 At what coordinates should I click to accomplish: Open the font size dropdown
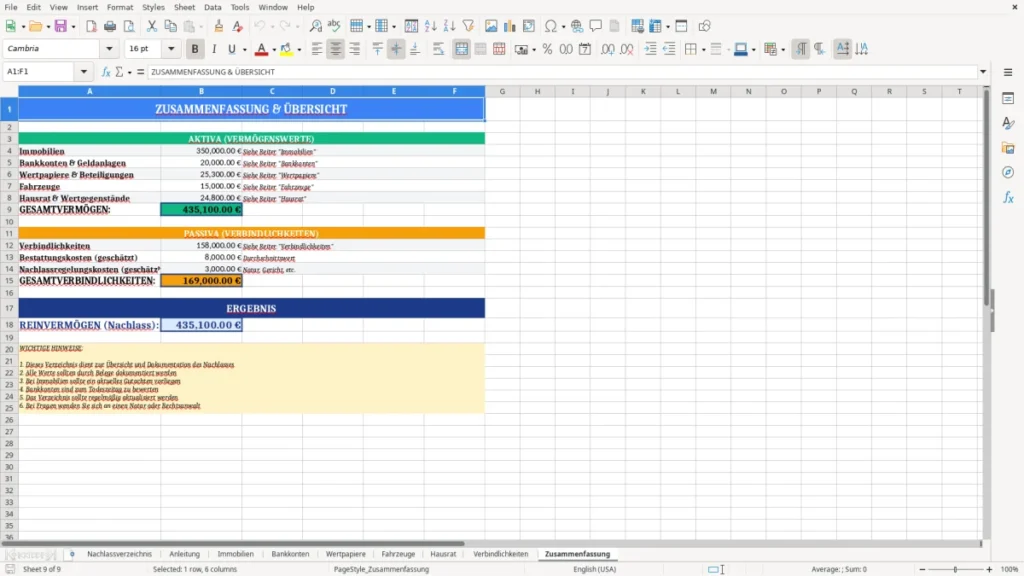pyautogui.click(x=171, y=48)
